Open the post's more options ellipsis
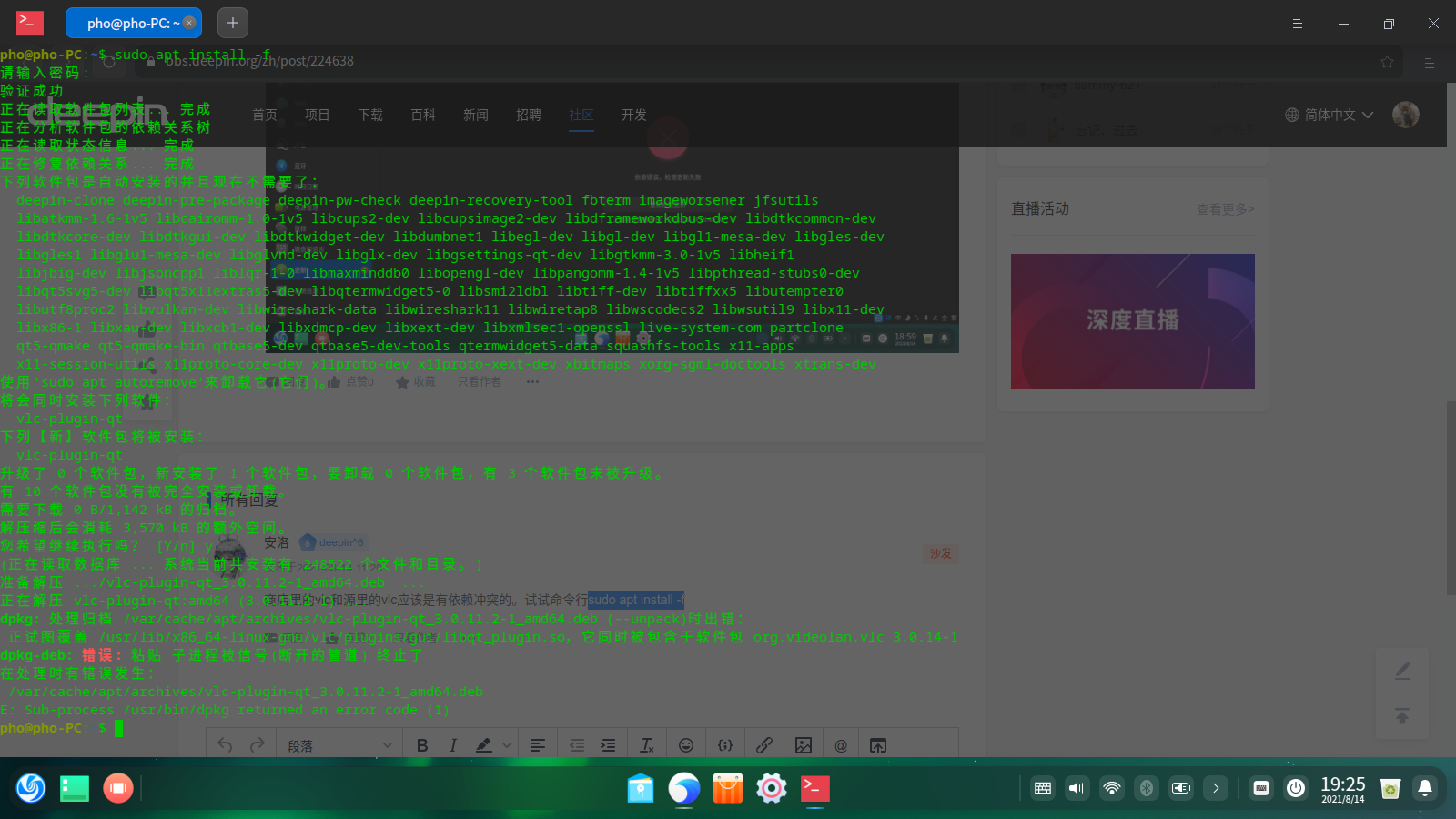 pyautogui.click(x=532, y=382)
